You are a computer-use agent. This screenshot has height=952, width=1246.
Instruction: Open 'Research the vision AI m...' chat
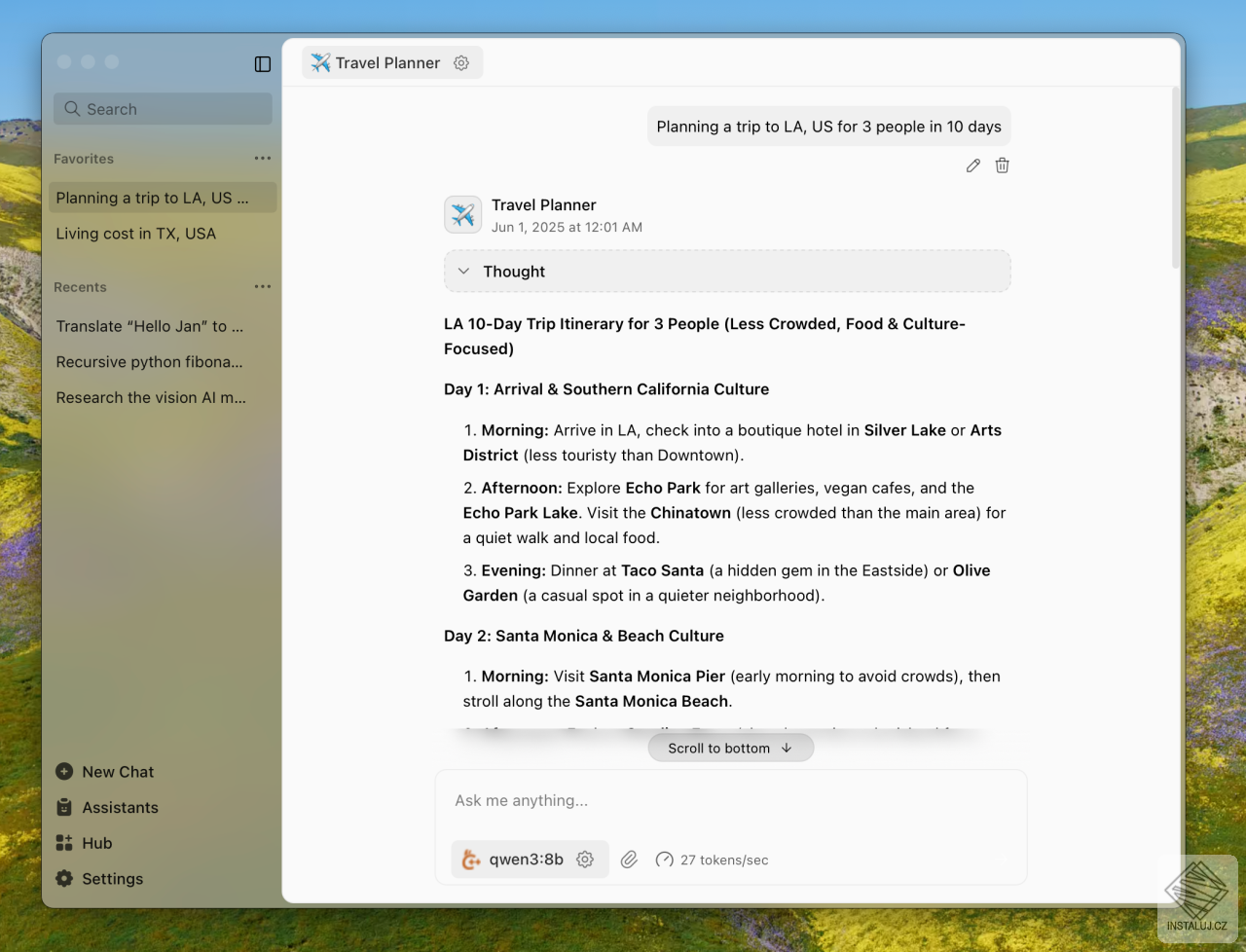163,398
